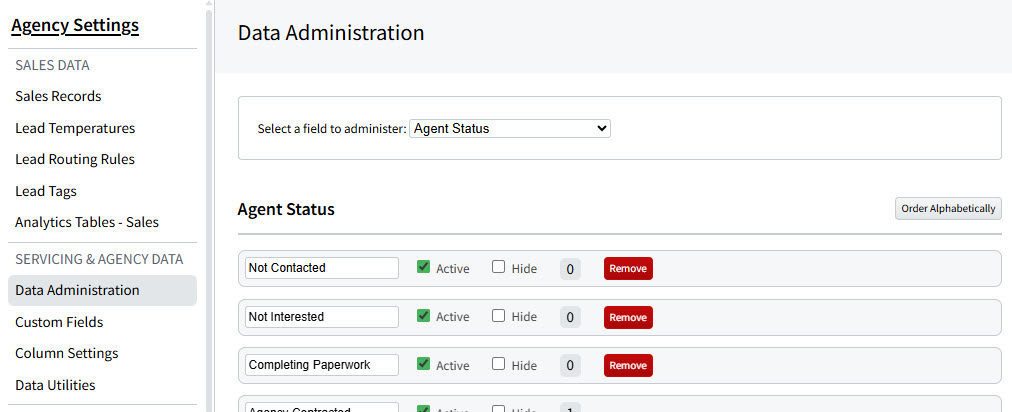Click the SALES DATA section label
The width and height of the screenshot is (1012, 412).
[52, 65]
